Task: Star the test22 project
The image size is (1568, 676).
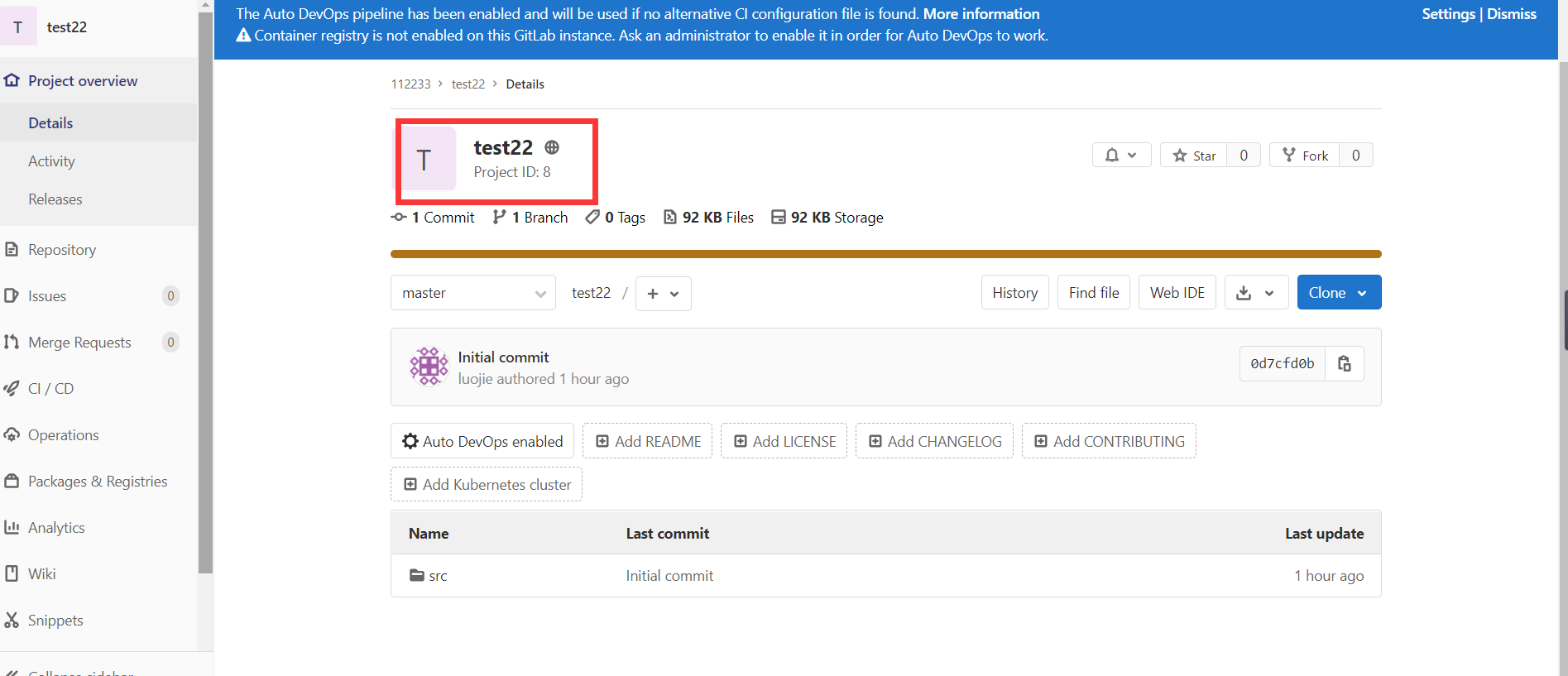Action: (x=1194, y=156)
